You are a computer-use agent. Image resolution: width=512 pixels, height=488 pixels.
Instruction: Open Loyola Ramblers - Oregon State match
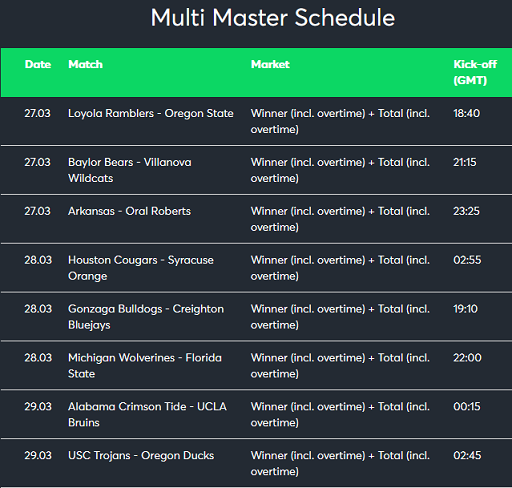coord(151,114)
